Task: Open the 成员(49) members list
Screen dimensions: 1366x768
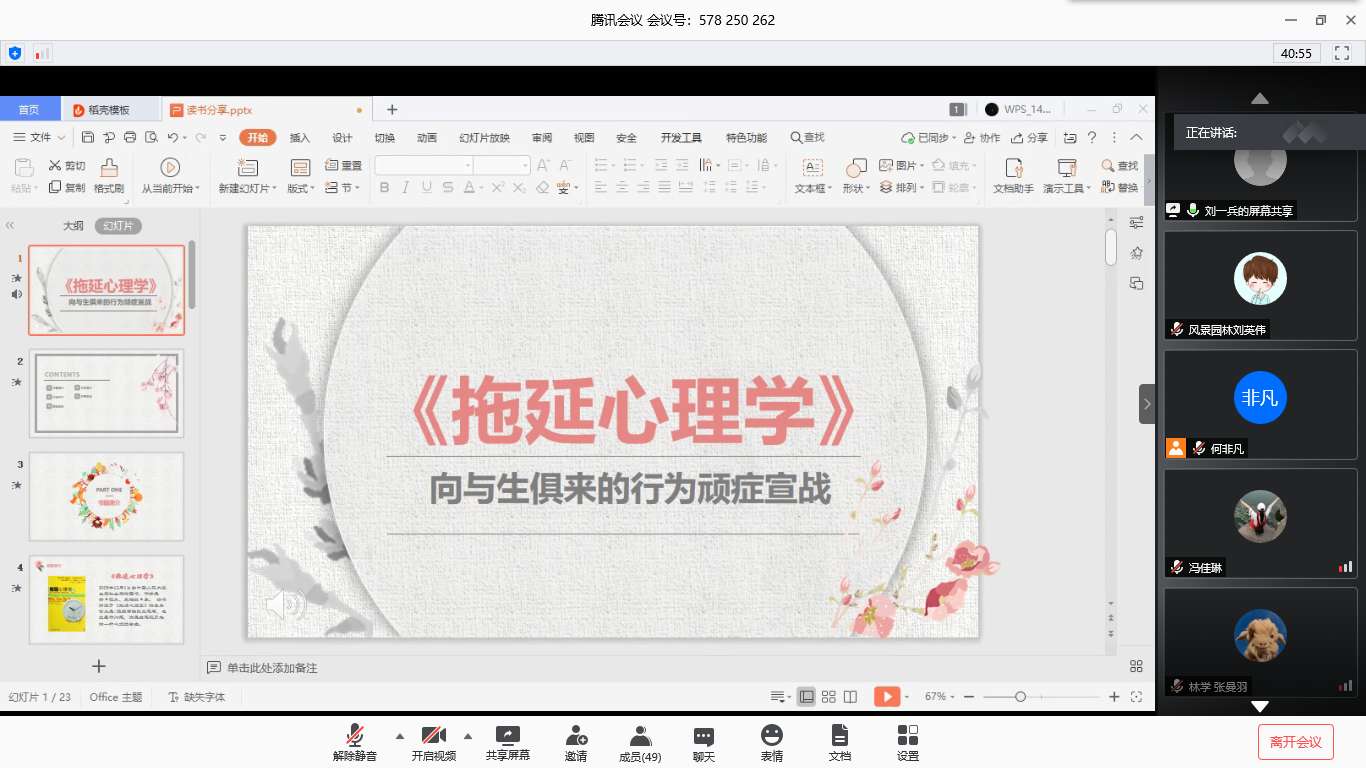Action: click(x=640, y=742)
